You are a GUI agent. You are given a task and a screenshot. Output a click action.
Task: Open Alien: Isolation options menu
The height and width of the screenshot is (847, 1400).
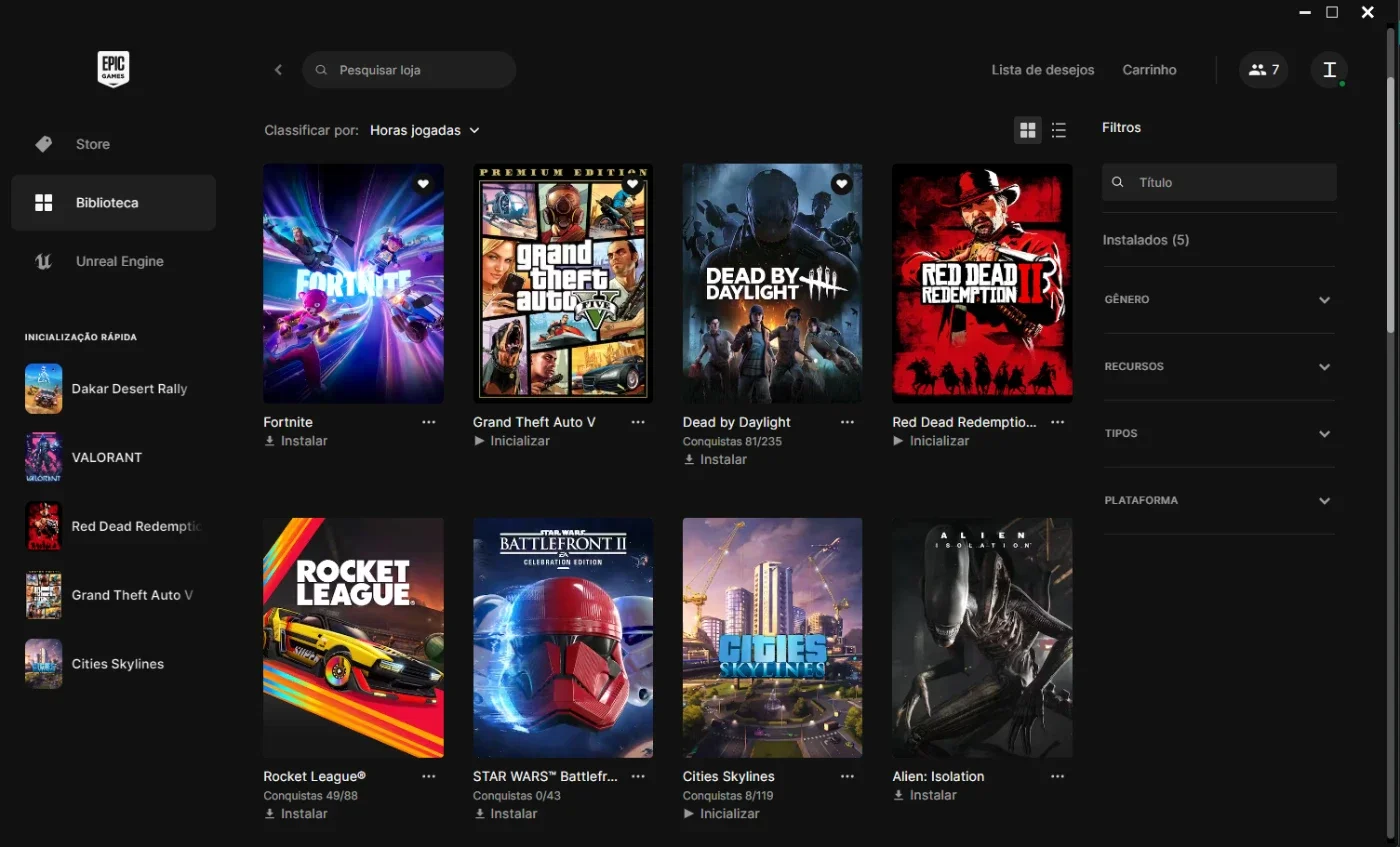pyautogui.click(x=1058, y=776)
